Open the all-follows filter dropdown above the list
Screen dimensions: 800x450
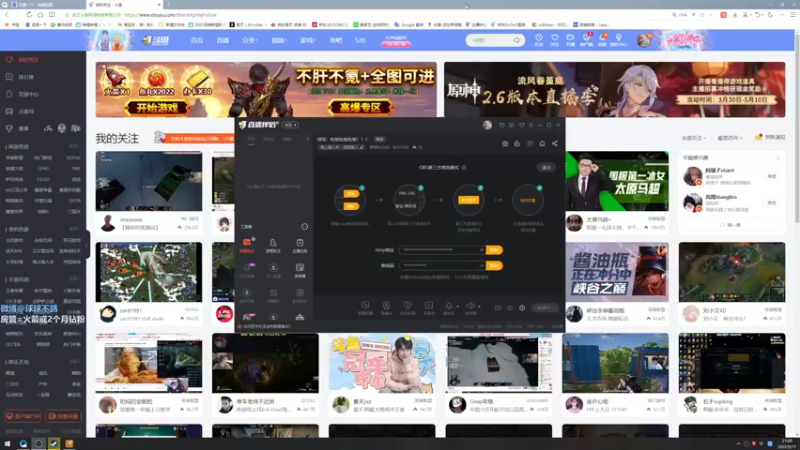[x=694, y=138]
